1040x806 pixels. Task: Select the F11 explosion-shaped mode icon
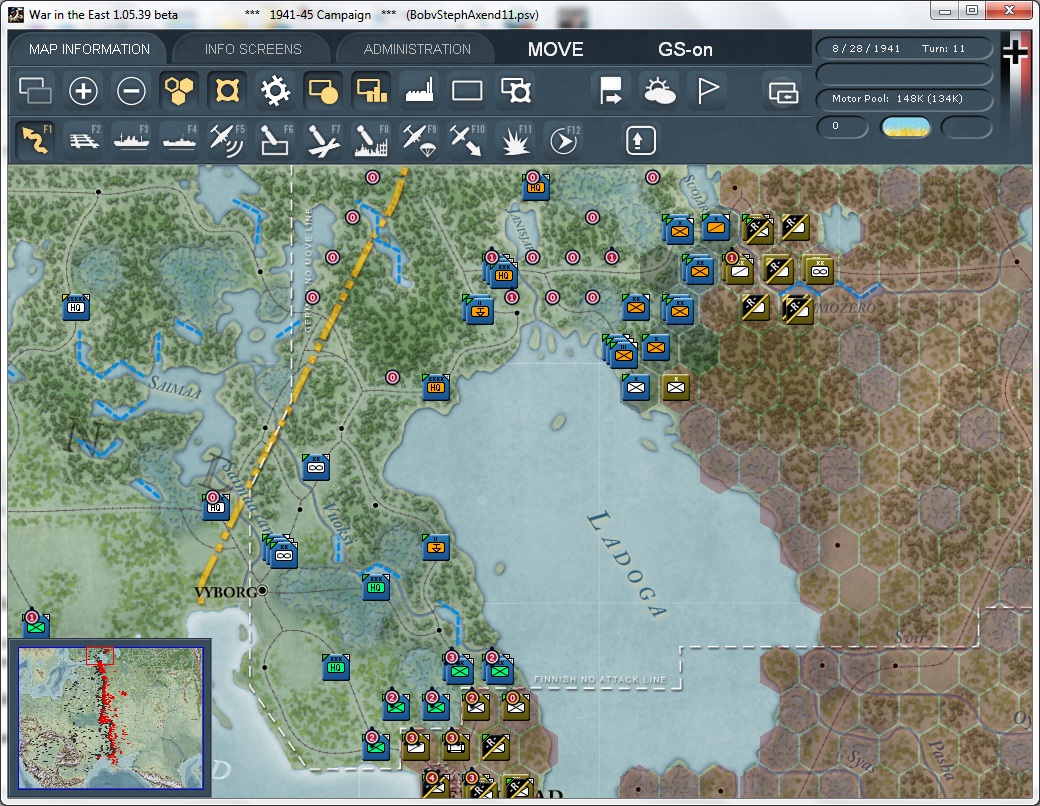click(x=515, y=140)
